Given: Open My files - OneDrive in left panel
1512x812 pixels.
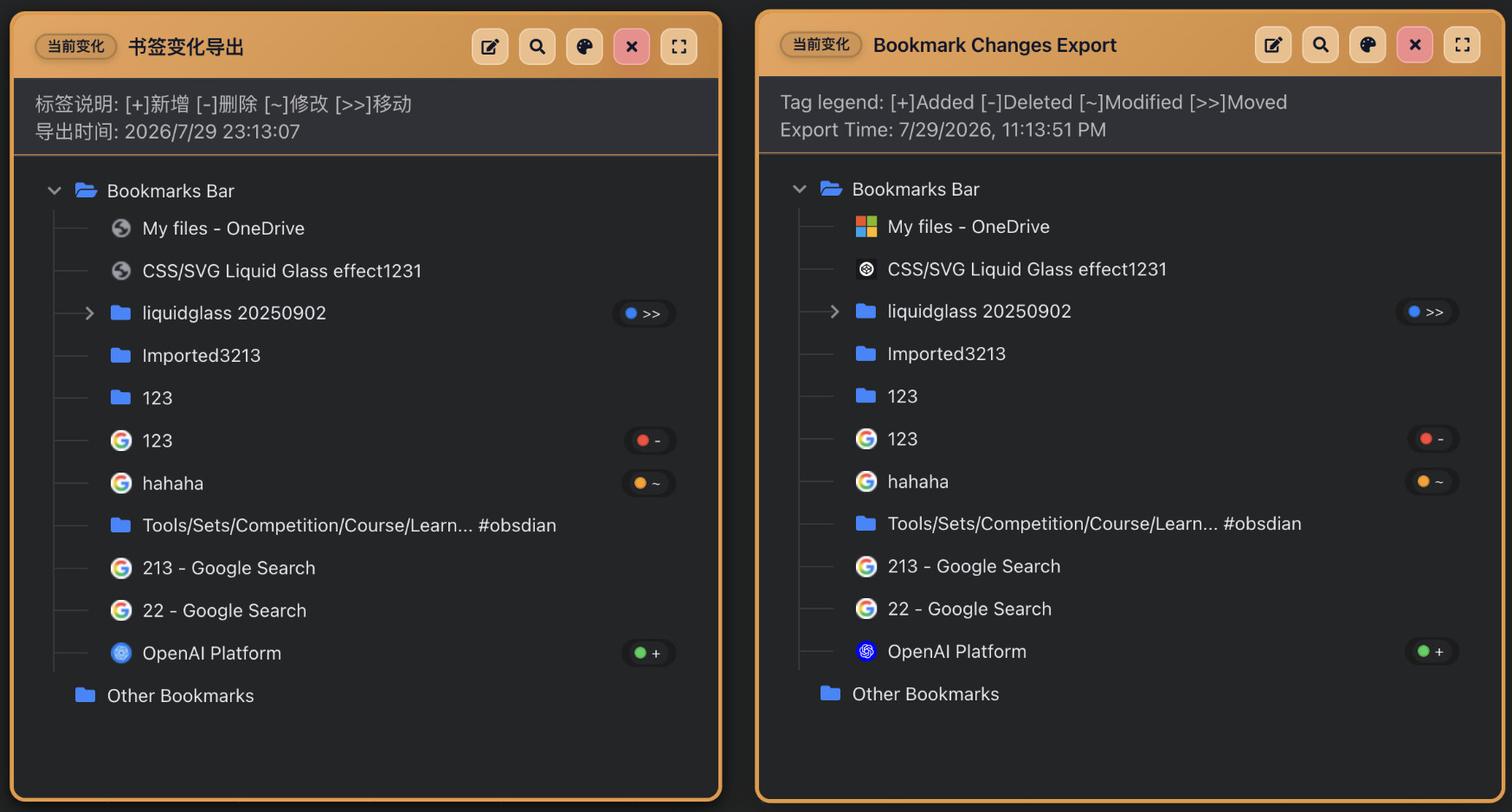Looking at the screenshot, I should [x=223, y=229].
